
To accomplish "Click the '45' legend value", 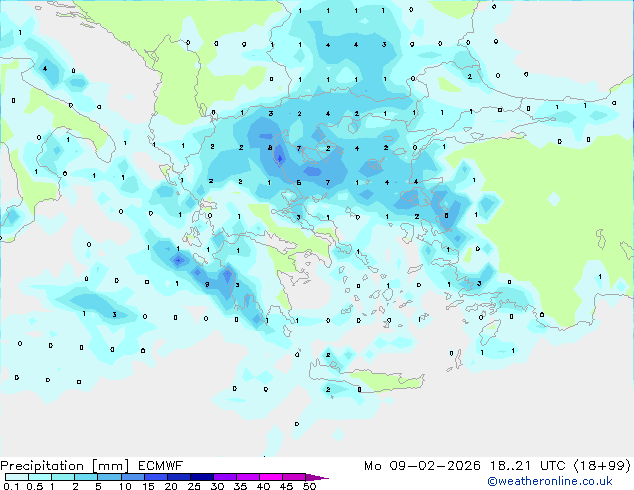I will click(286, 486).
